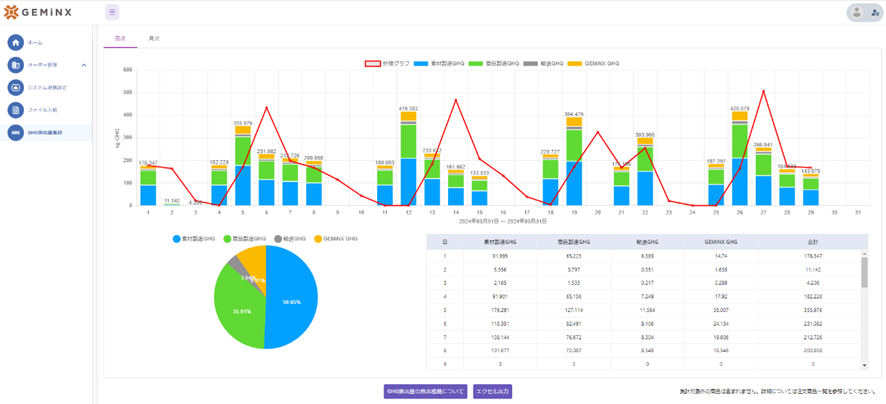Click the GHG round sidebar icon
This screenshot has height=404, width=886.
tap(16, 133)
